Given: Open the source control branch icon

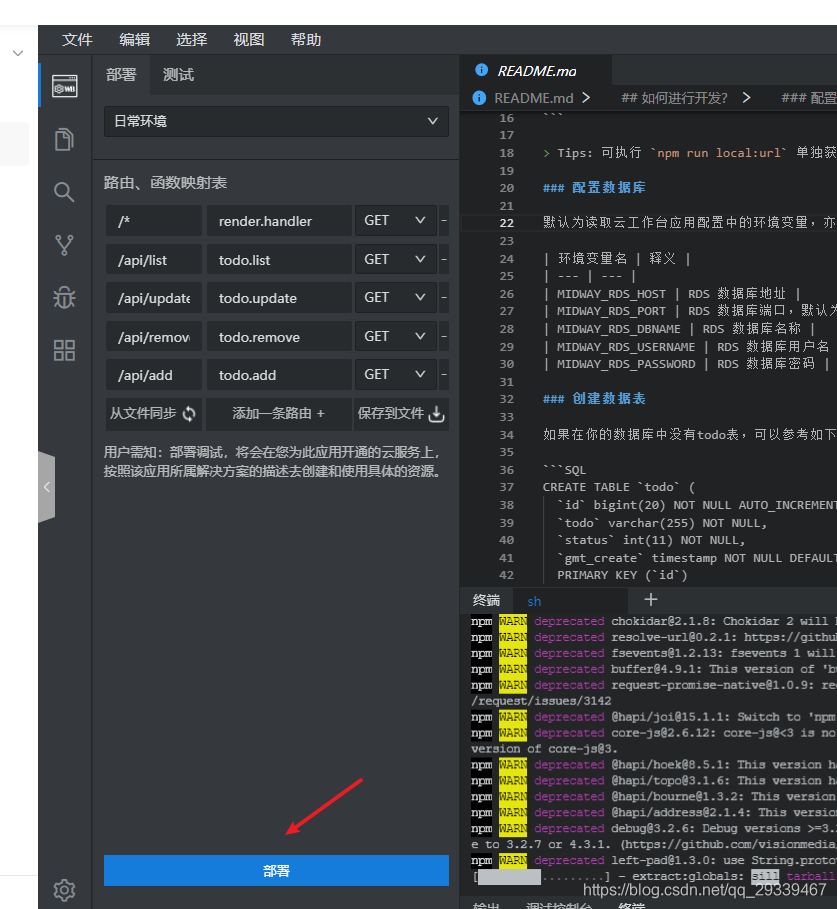Looking at the screenshot, I should 64,245.
